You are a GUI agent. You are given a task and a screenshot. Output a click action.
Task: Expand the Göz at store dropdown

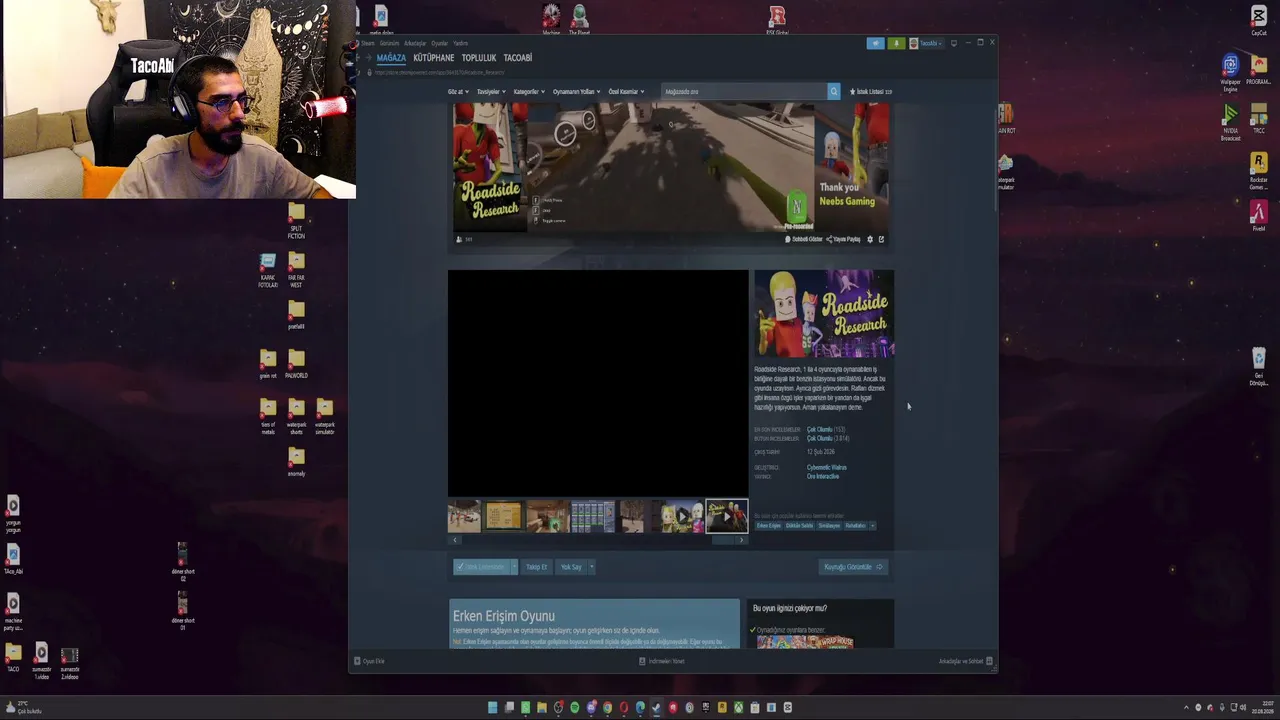[458, 92]
